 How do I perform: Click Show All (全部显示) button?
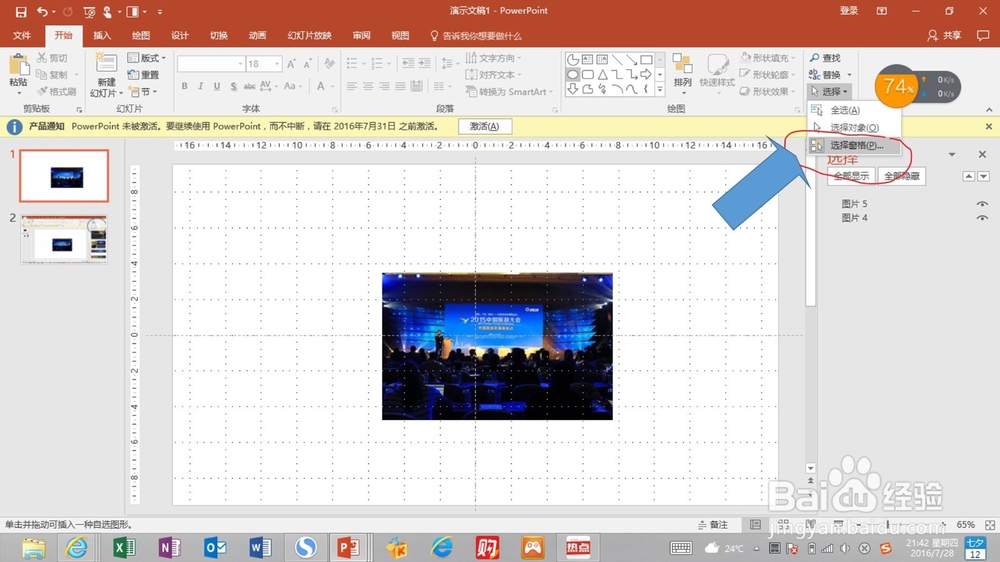click(851, 176)
